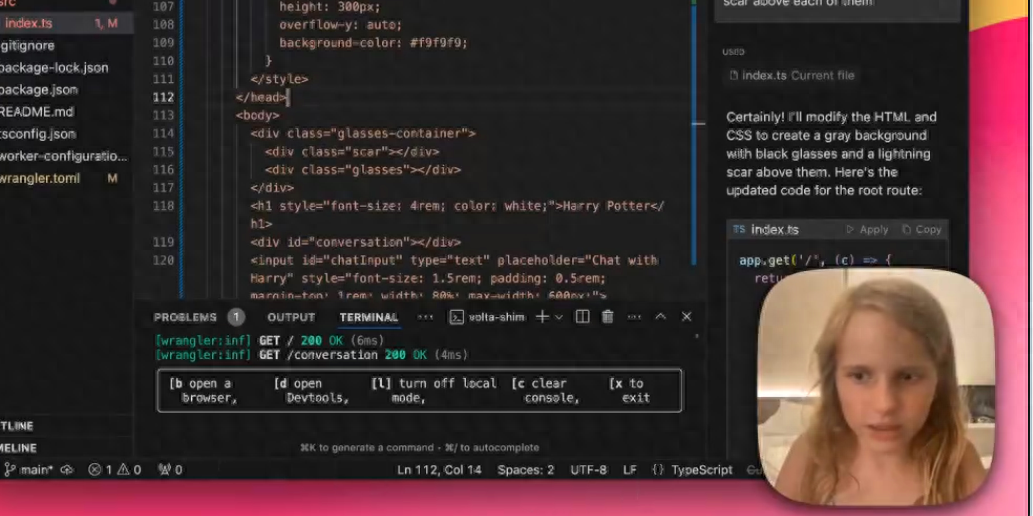The width and height of the screenshot is (1033, 516).
Task: Split the terminal with the split icon
Action: pos(582,317)
